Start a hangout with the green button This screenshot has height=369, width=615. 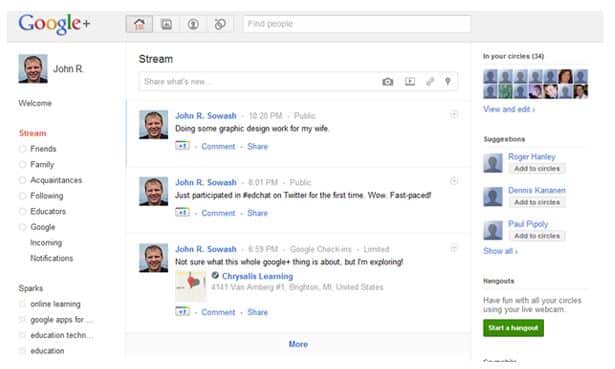513,328
